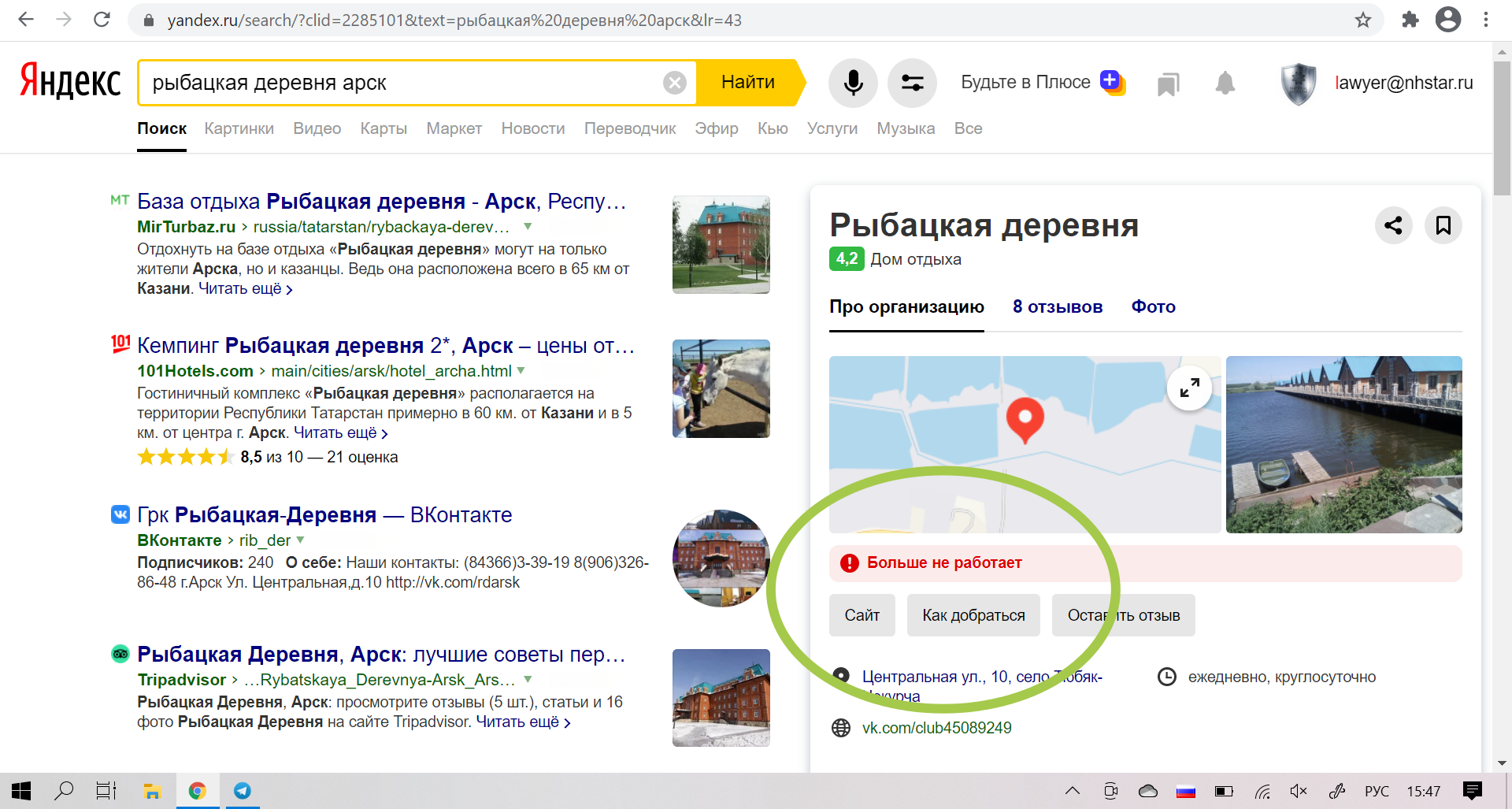Screen dimensions: 1512x809
Task: Click the shield user avatar
Action: (1299, 83)
